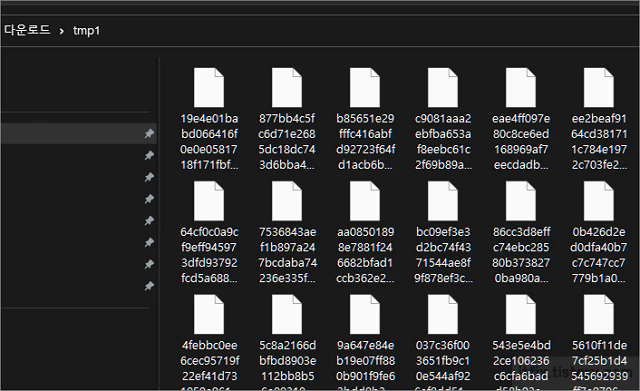Click file icon named 86cc3d8eff
640x391 pixels.
[x=521, y=201]
